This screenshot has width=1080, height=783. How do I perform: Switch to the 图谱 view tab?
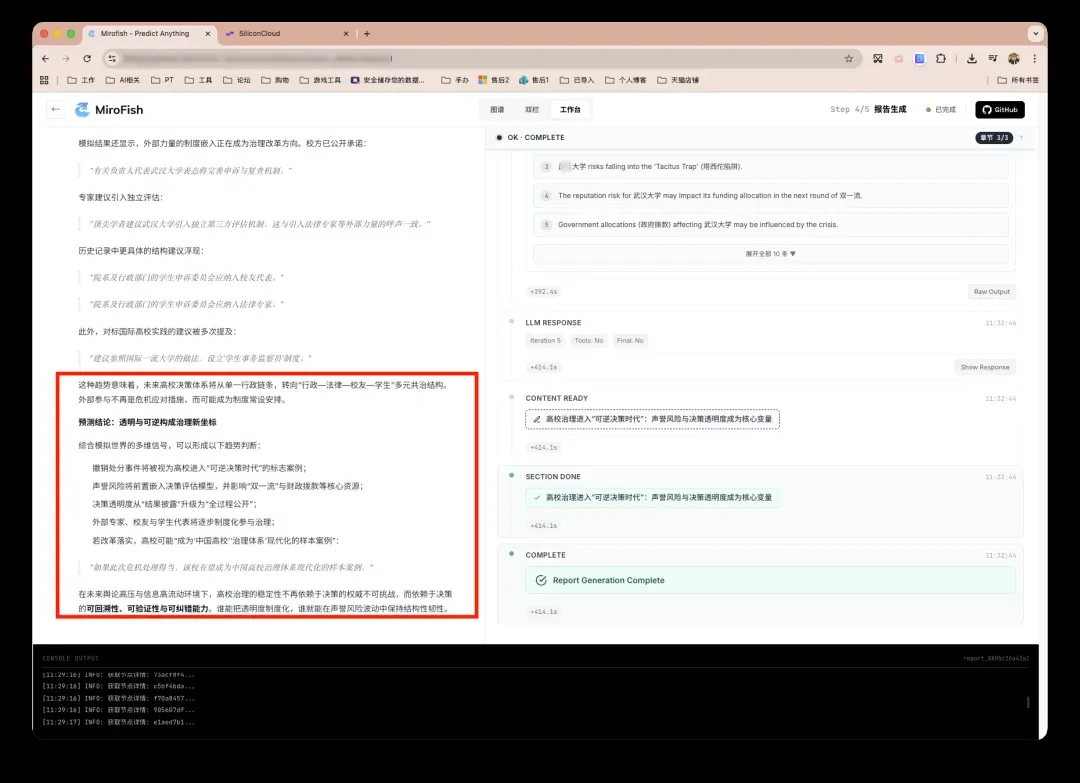[497, 110]
